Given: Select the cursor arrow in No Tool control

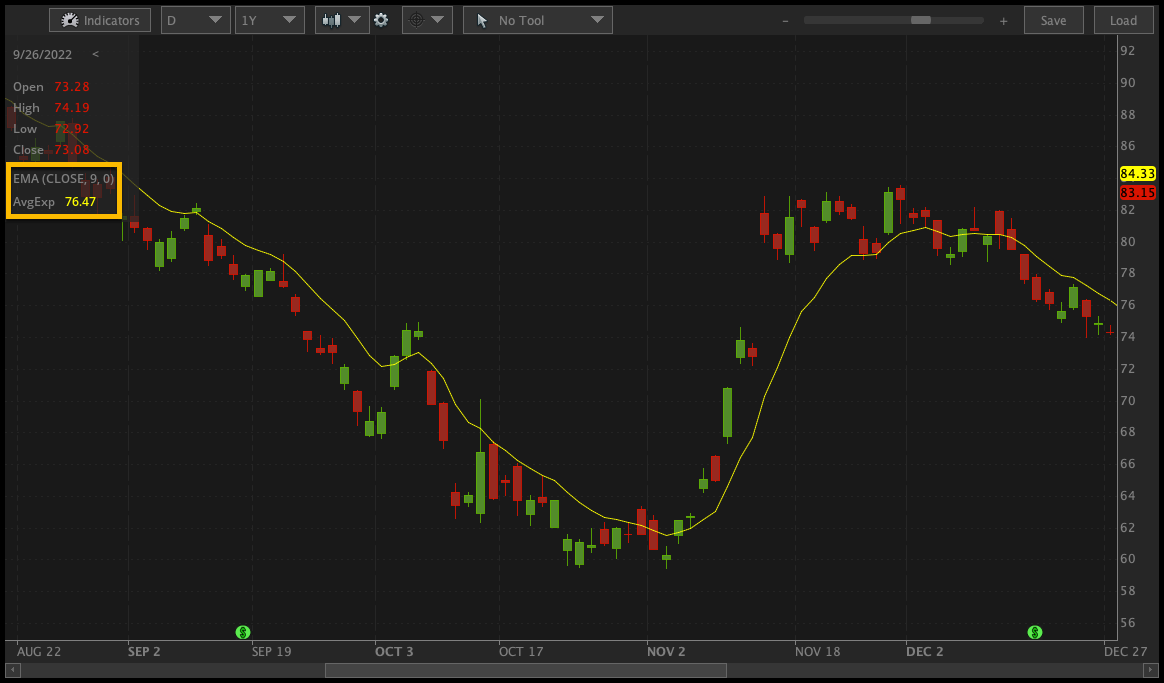Looking at the screenshot, I should pyautogui.click(x=482, y=19).
